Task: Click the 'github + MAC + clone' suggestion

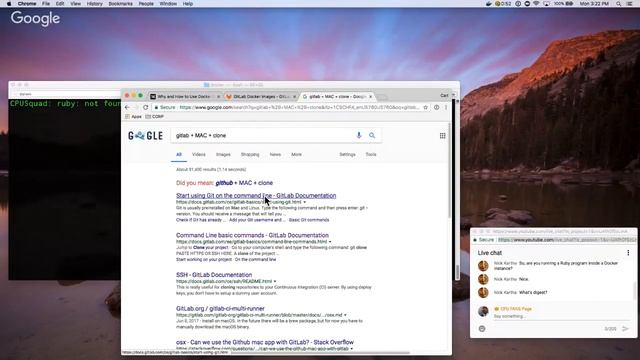Action: [x=244, y=183]
